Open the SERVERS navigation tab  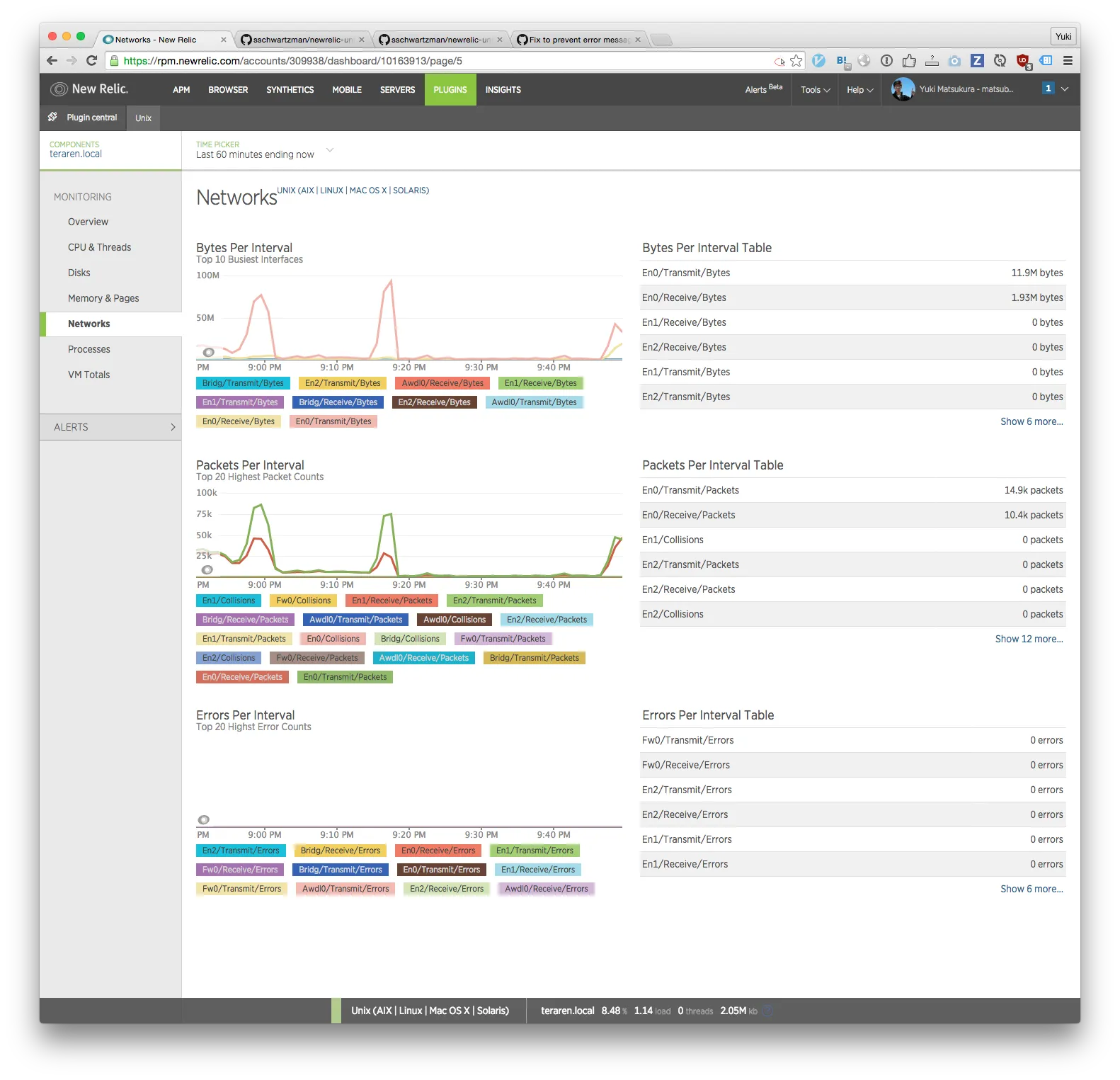point(398,90)
